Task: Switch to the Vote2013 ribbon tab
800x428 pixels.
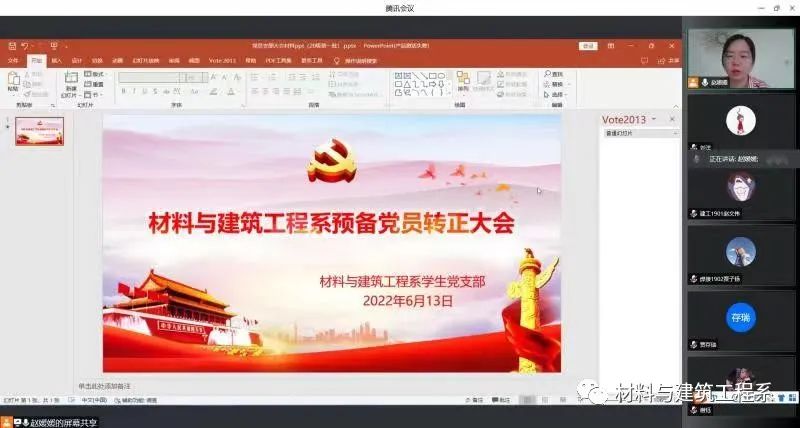Action: (x=222, y=61)
